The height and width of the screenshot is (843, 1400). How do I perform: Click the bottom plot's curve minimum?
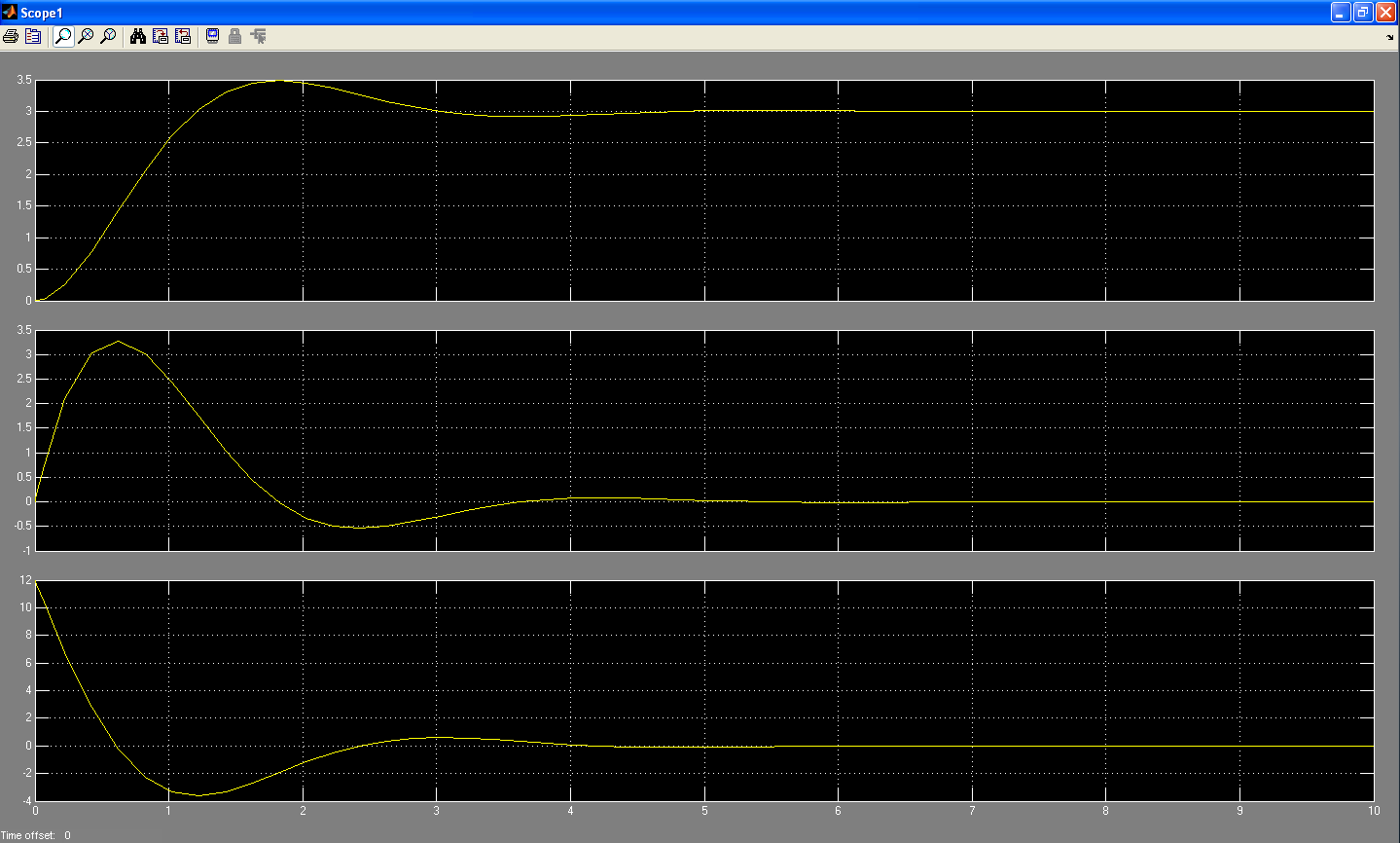pos(200,794)
